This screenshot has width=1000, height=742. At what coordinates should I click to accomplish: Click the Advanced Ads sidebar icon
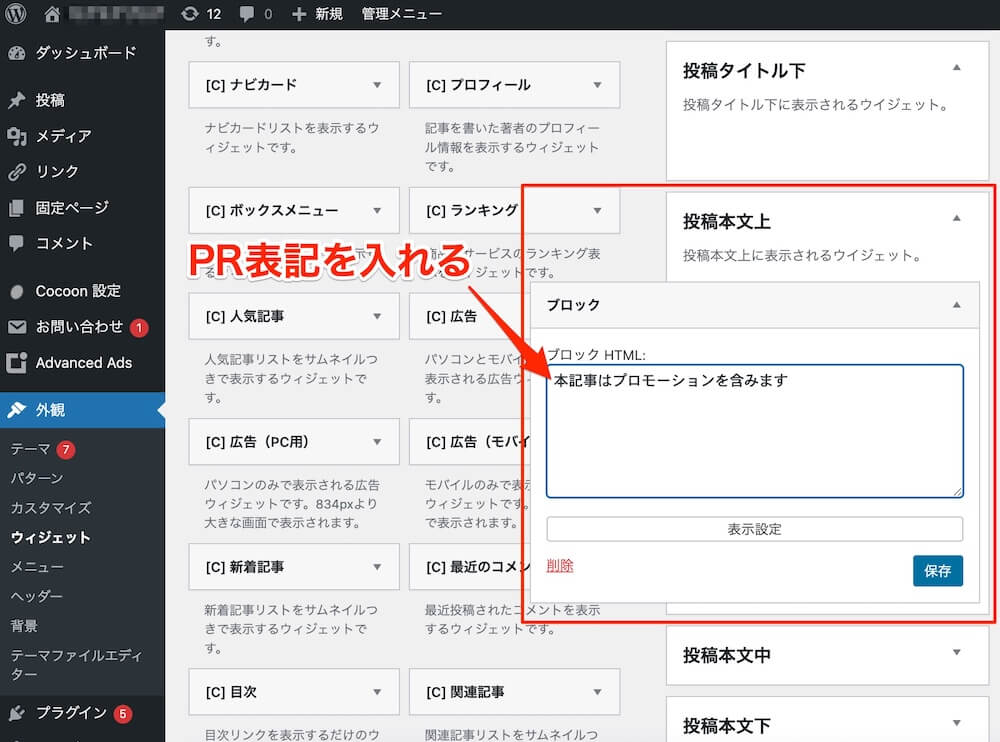pyautogui.click(x=16, y=363)
